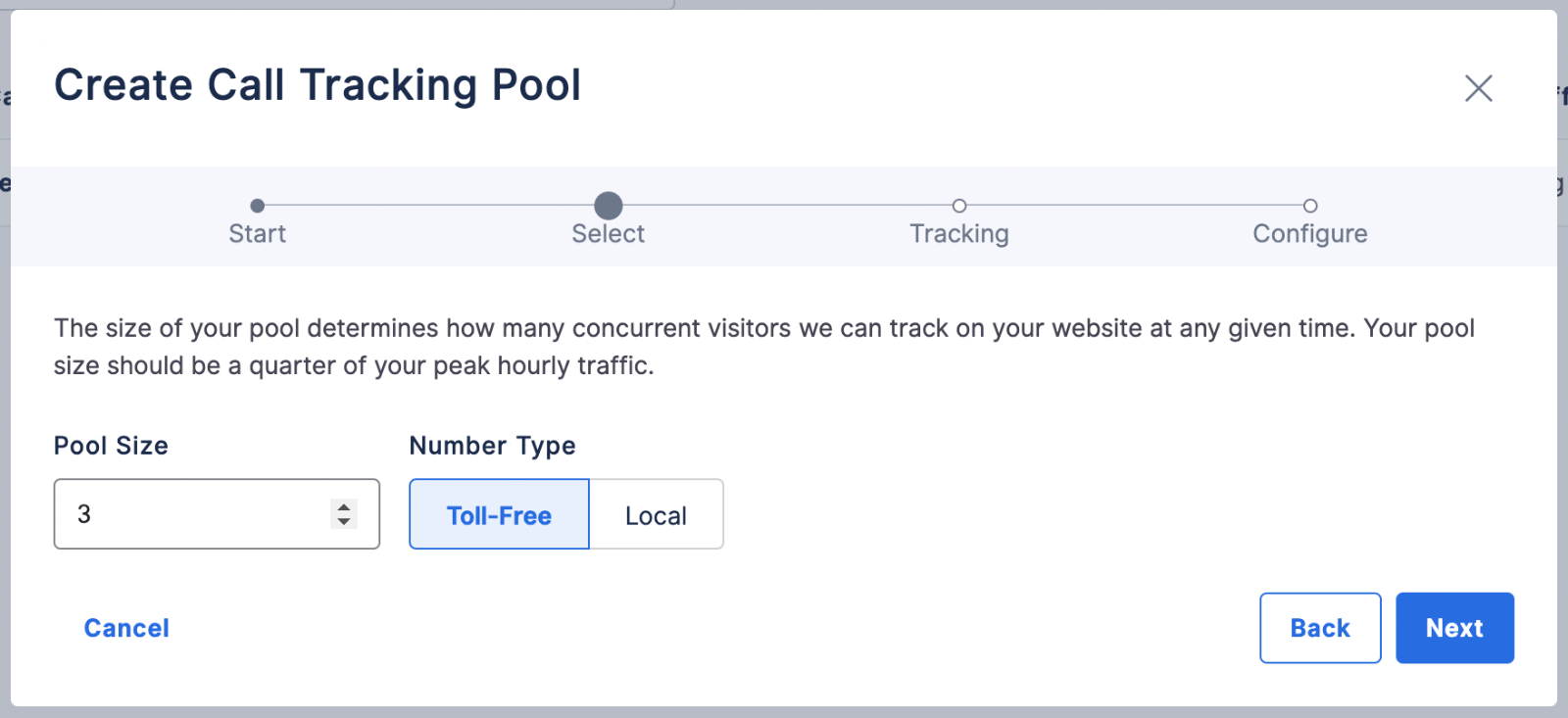Click the Tracking step circle
The width and height of the screenshot is (1568, 718).
(959, 206)
